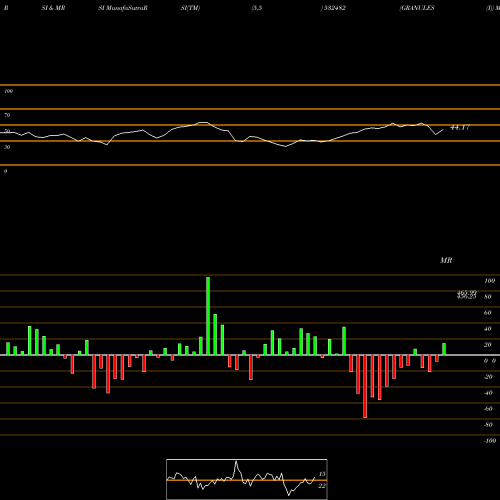Click the -20 label on MR axis
The image size is (500, 500).
[x=488, y=377]
